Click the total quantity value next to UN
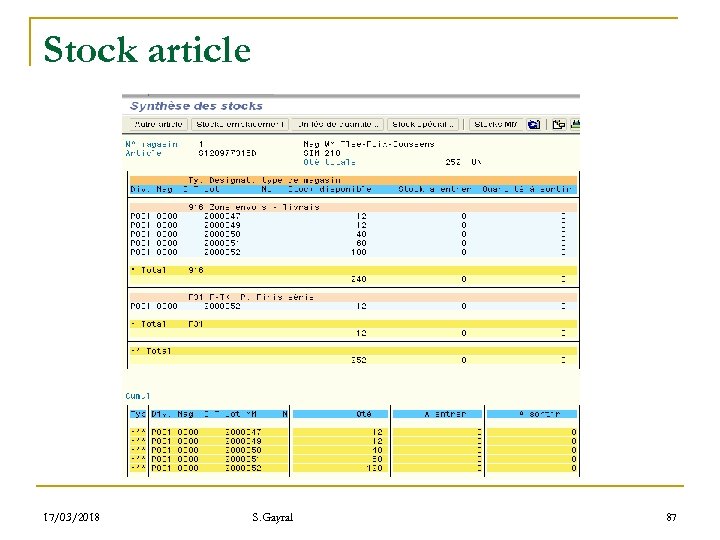720x540 pixels. pyautogui.click(x=453, y=162)
